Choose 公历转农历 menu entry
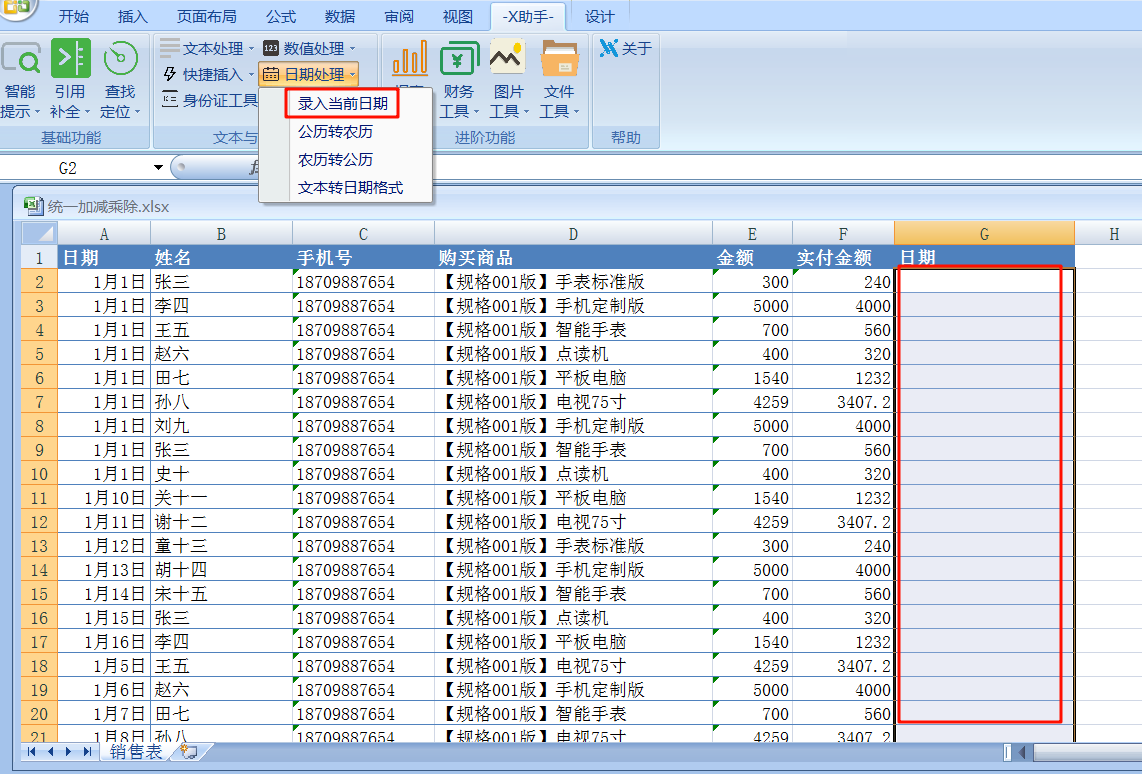 (x=335, y=132)
